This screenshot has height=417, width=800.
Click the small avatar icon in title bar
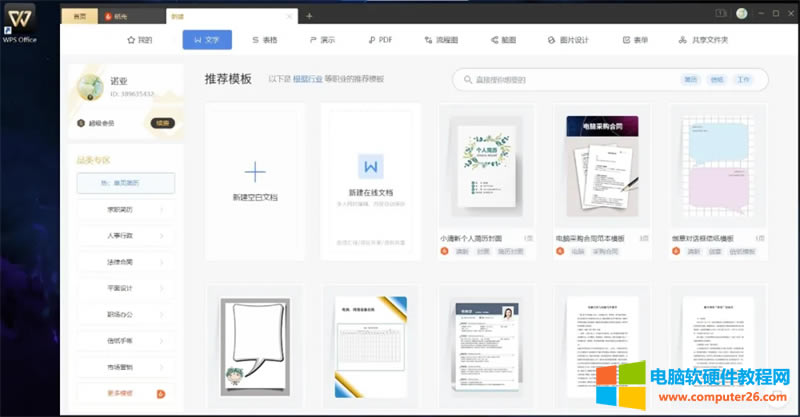[742, 14]
